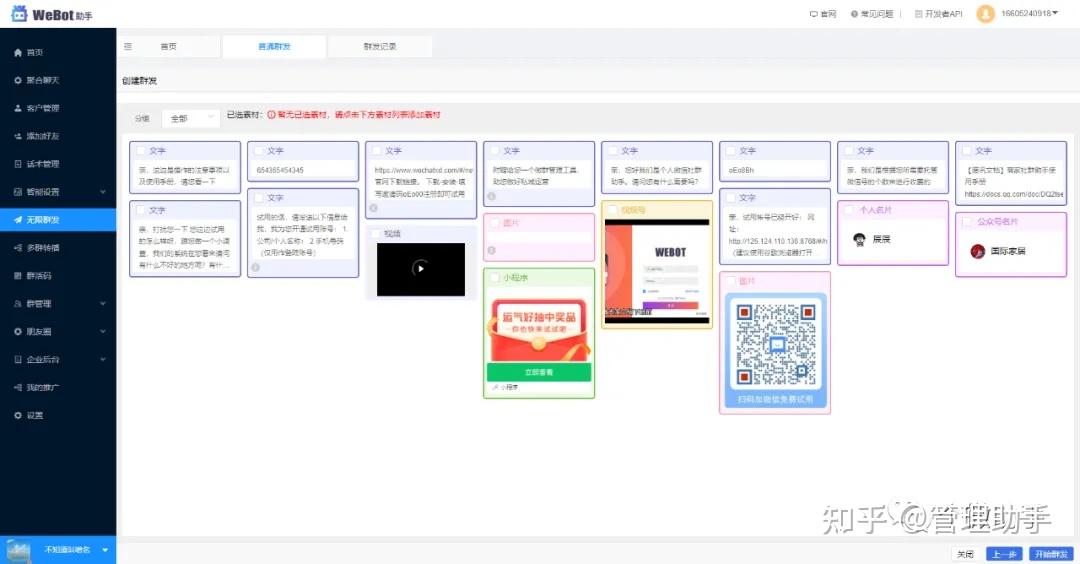
Task: Click the WeBot助手 logo
Action: pyautogui.click(x=52, y=14)
